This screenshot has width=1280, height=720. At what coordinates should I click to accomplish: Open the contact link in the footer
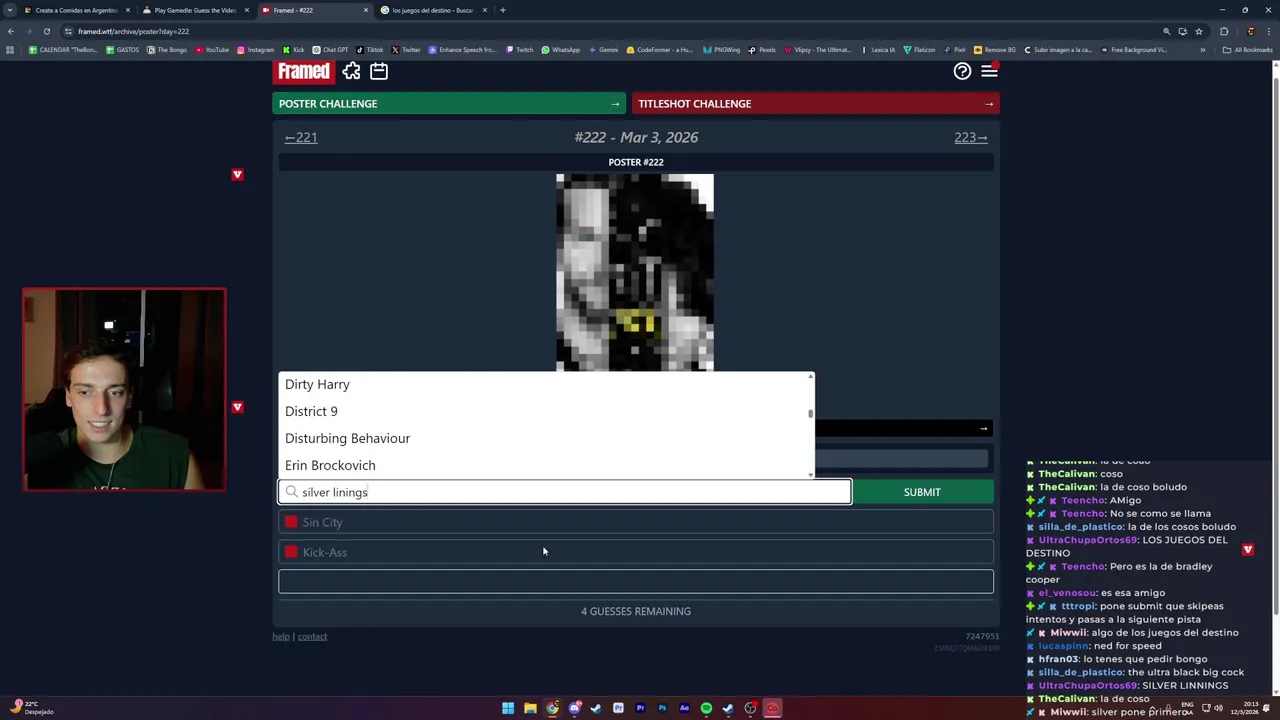click(x=312, y=636)
